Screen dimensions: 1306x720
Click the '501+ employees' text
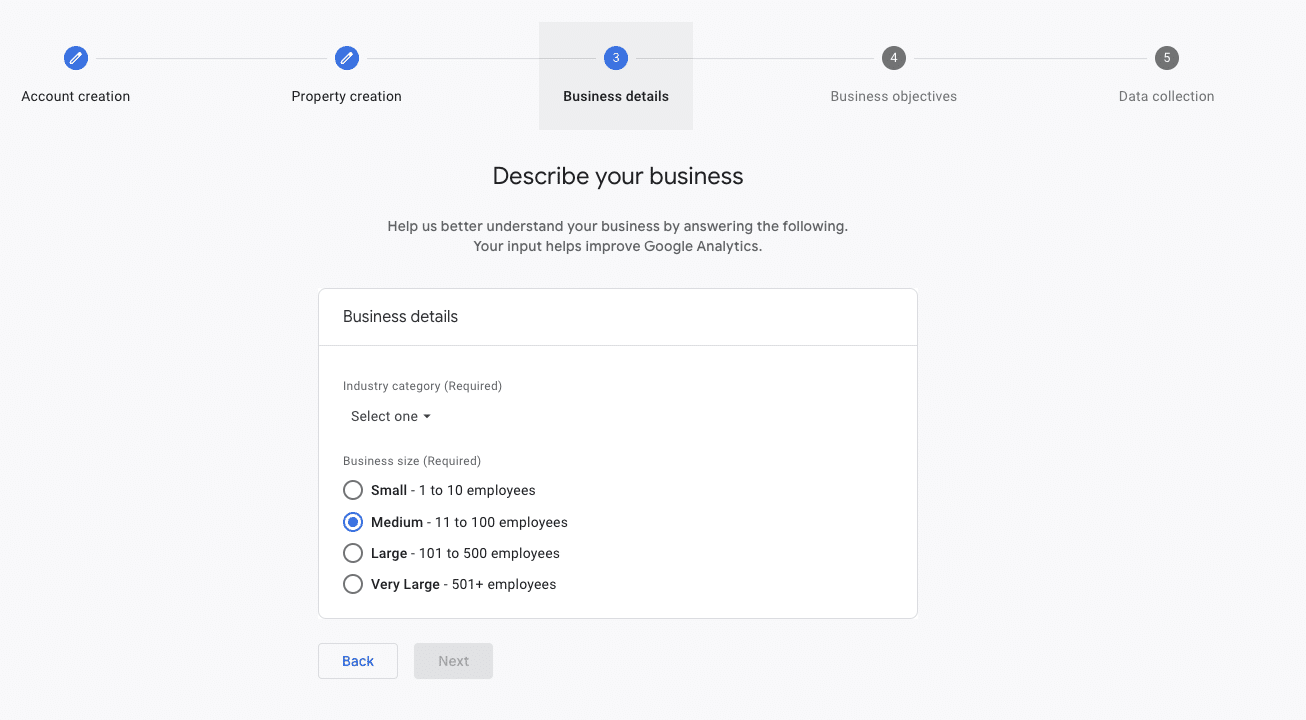[504, 584]
